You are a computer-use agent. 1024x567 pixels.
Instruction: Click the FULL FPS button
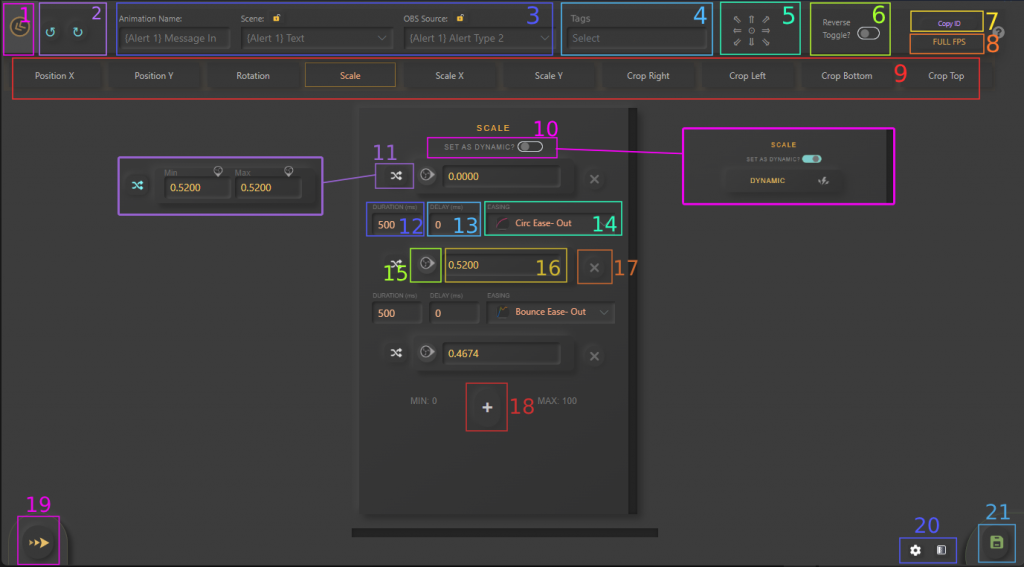[947, 43]
